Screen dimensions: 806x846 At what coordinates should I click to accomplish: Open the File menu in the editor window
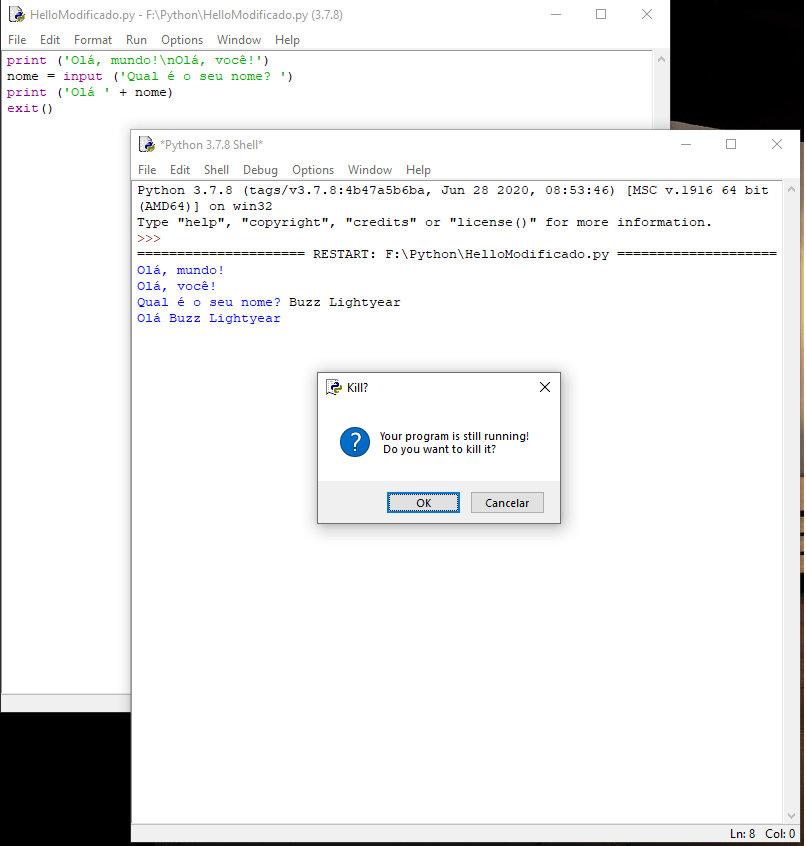coord(17,40)
